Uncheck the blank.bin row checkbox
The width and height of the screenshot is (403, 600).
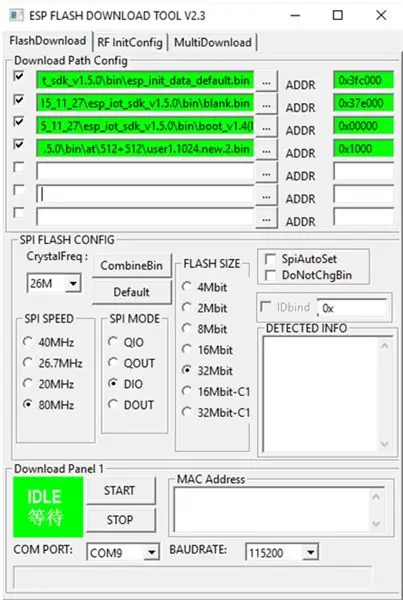point(19,99)
